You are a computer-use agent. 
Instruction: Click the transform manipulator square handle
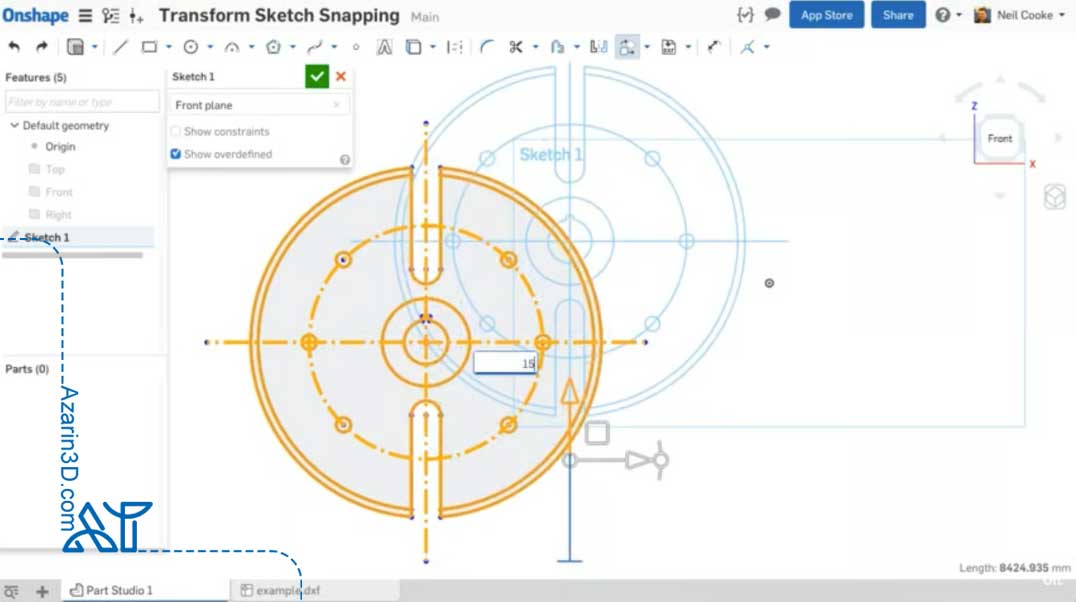596,433
